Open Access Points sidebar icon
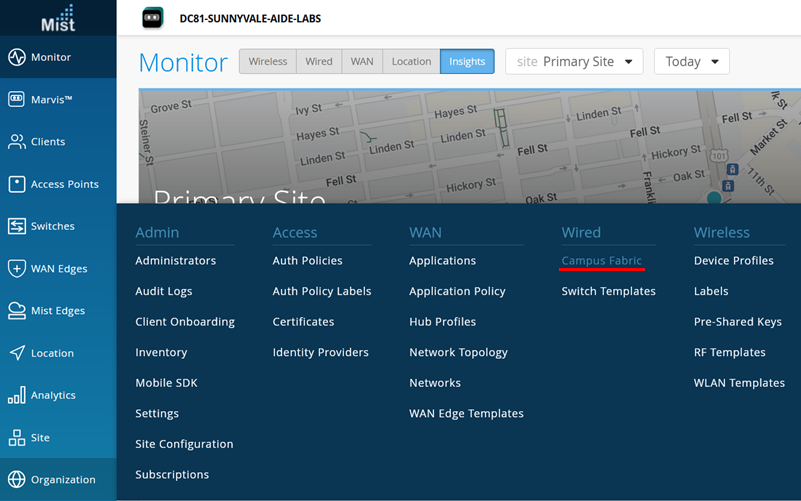The image size is (801, 501). 17,184
